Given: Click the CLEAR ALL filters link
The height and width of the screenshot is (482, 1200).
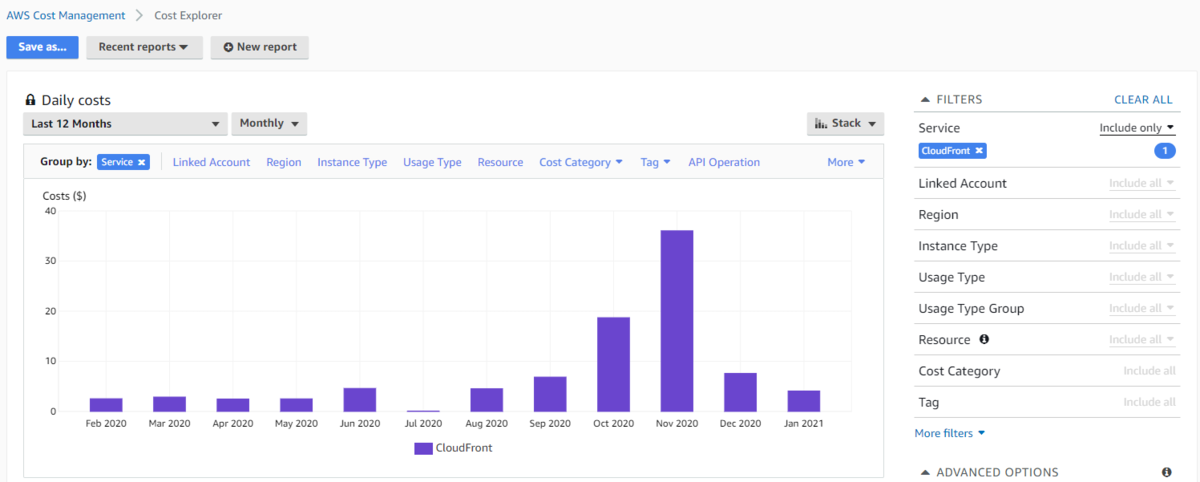Looking at the screenshot, I should 1143,100.
